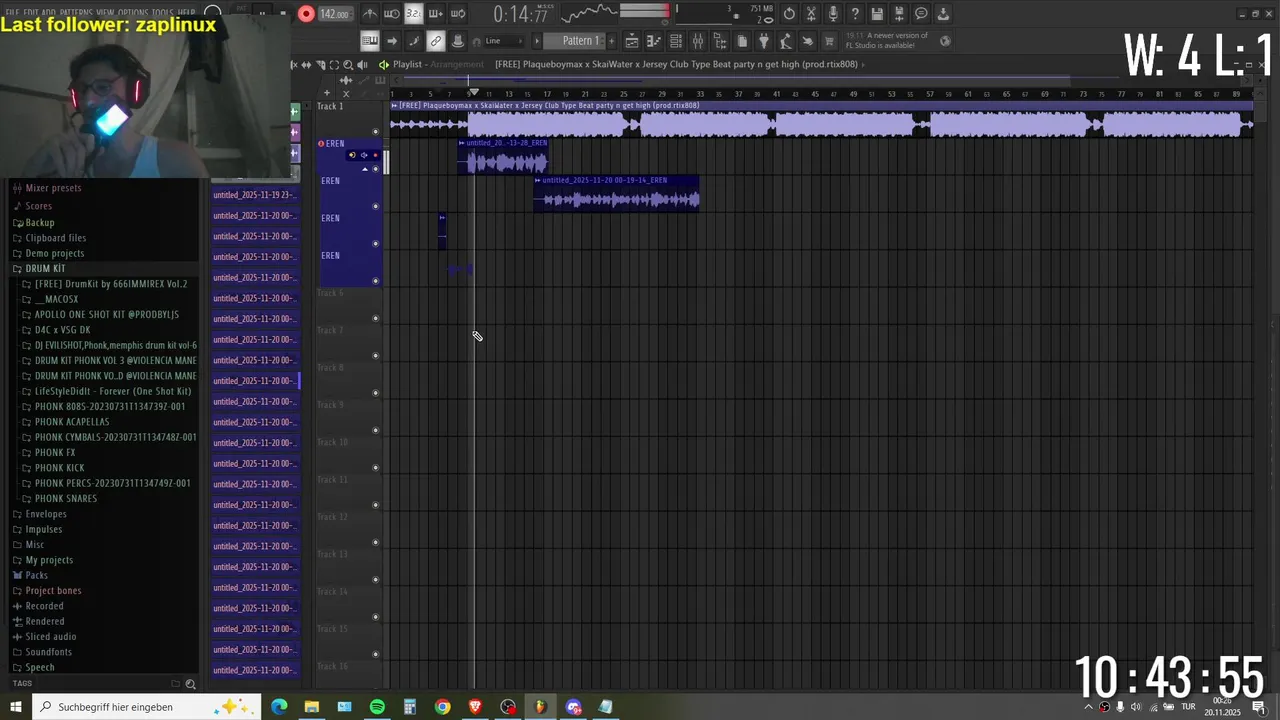Toggle the link chain multilink button

point(436,41)
